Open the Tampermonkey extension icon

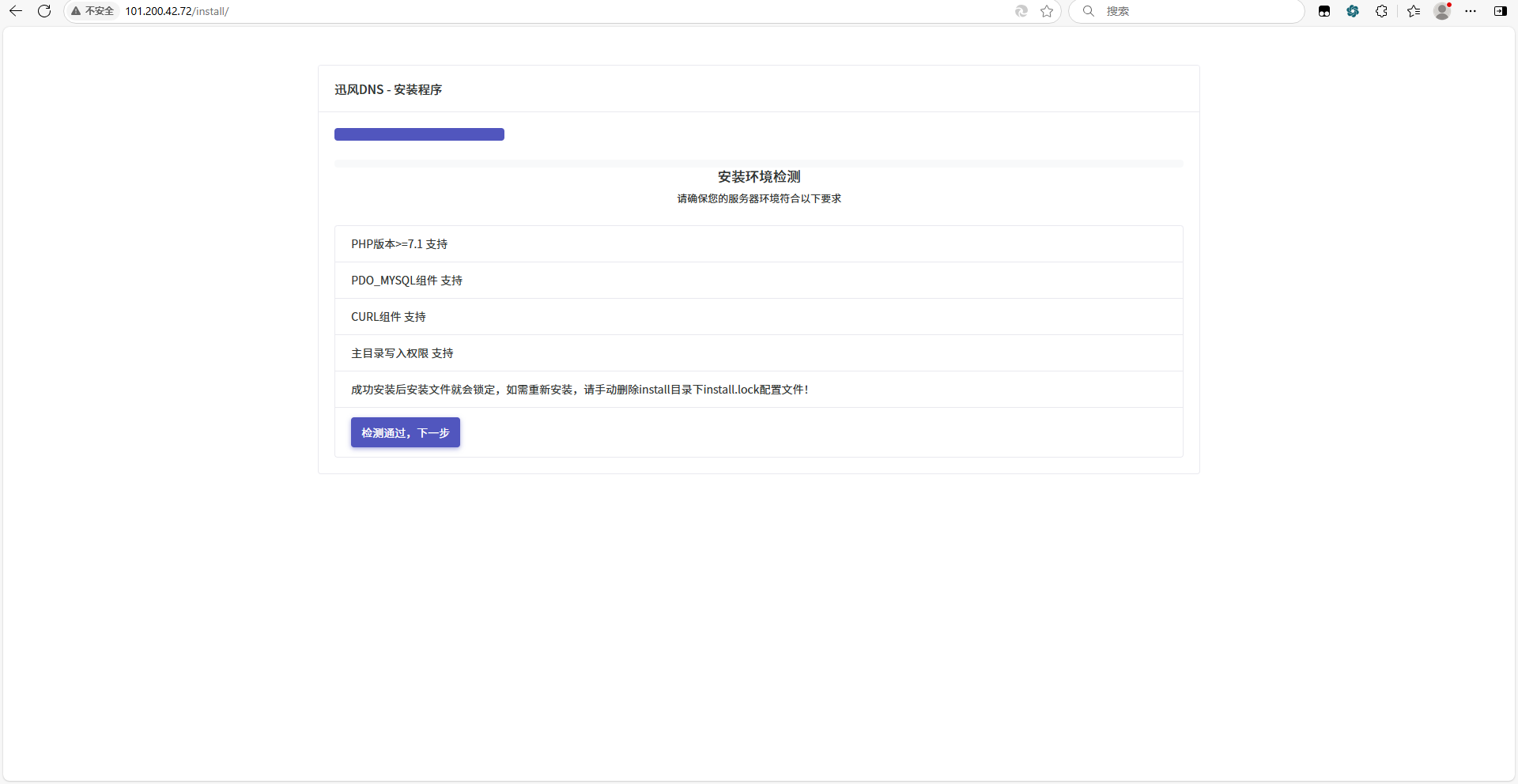click(1324, 11)
